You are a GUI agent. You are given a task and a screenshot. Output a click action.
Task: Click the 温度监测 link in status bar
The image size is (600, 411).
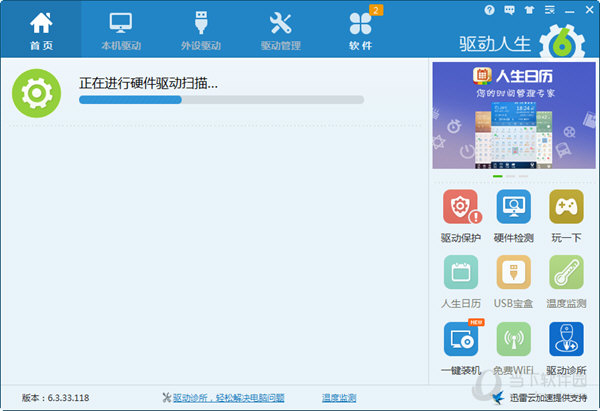point(339,398)
